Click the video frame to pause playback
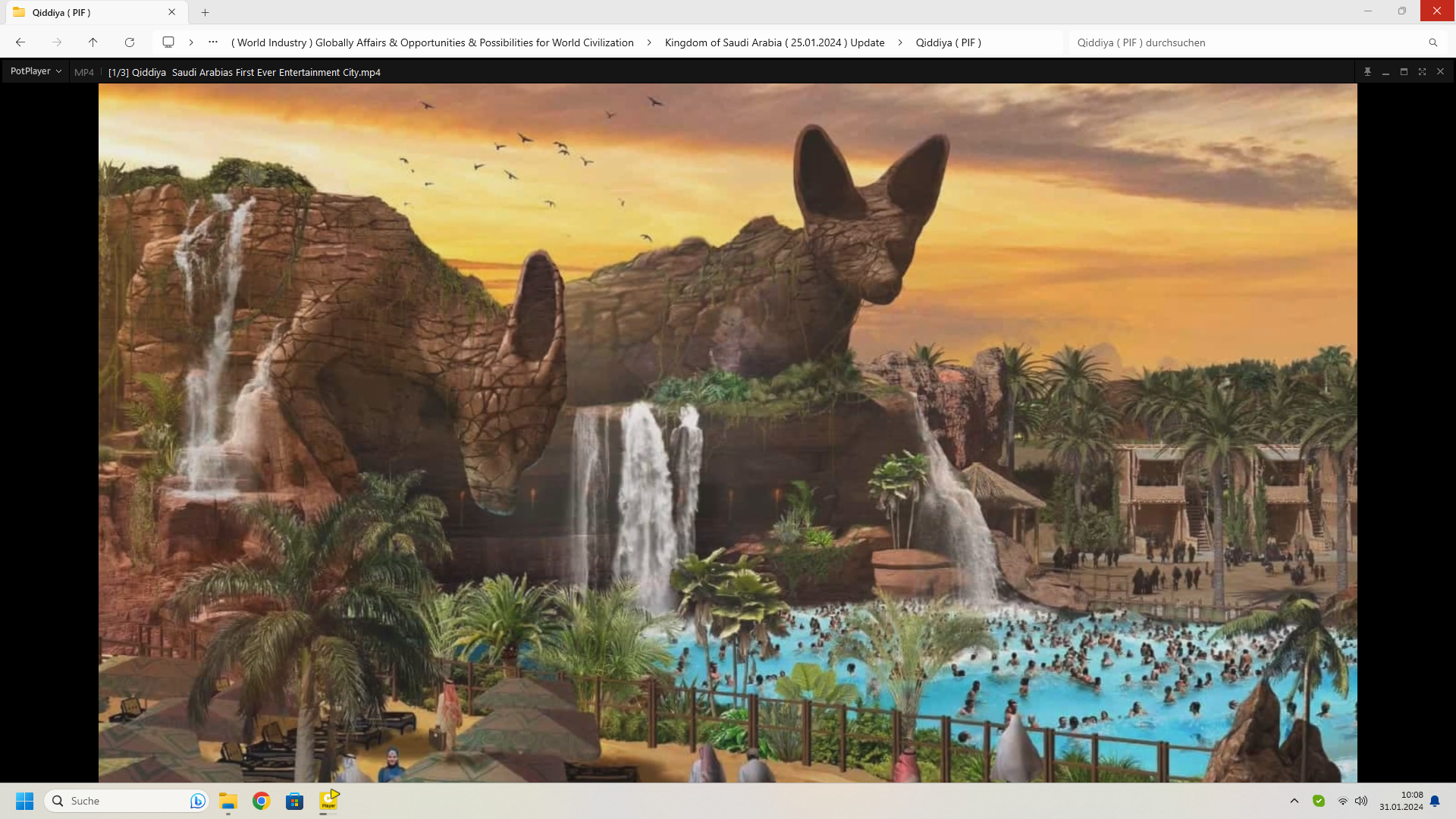This screenshot has width=1456, height=819. point(728,432)
